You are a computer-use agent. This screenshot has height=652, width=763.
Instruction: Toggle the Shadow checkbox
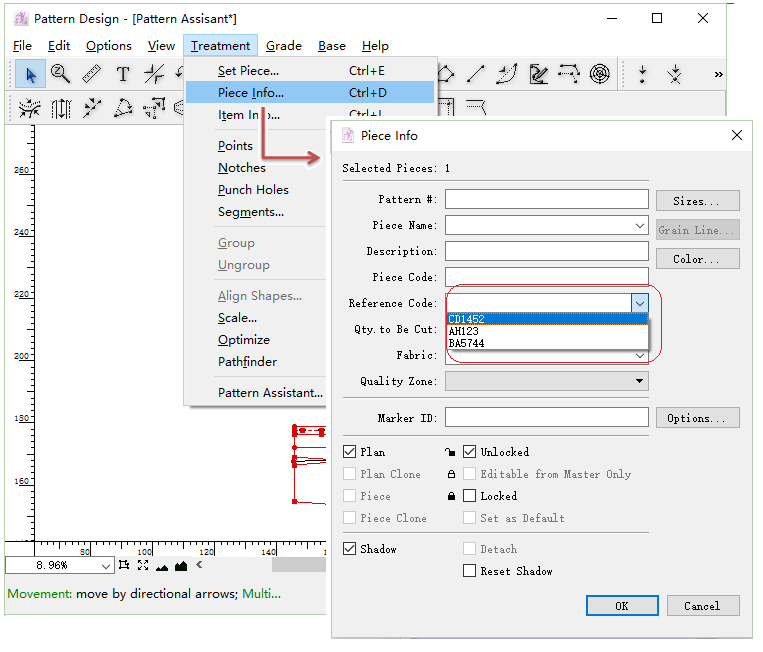(350, 549)
